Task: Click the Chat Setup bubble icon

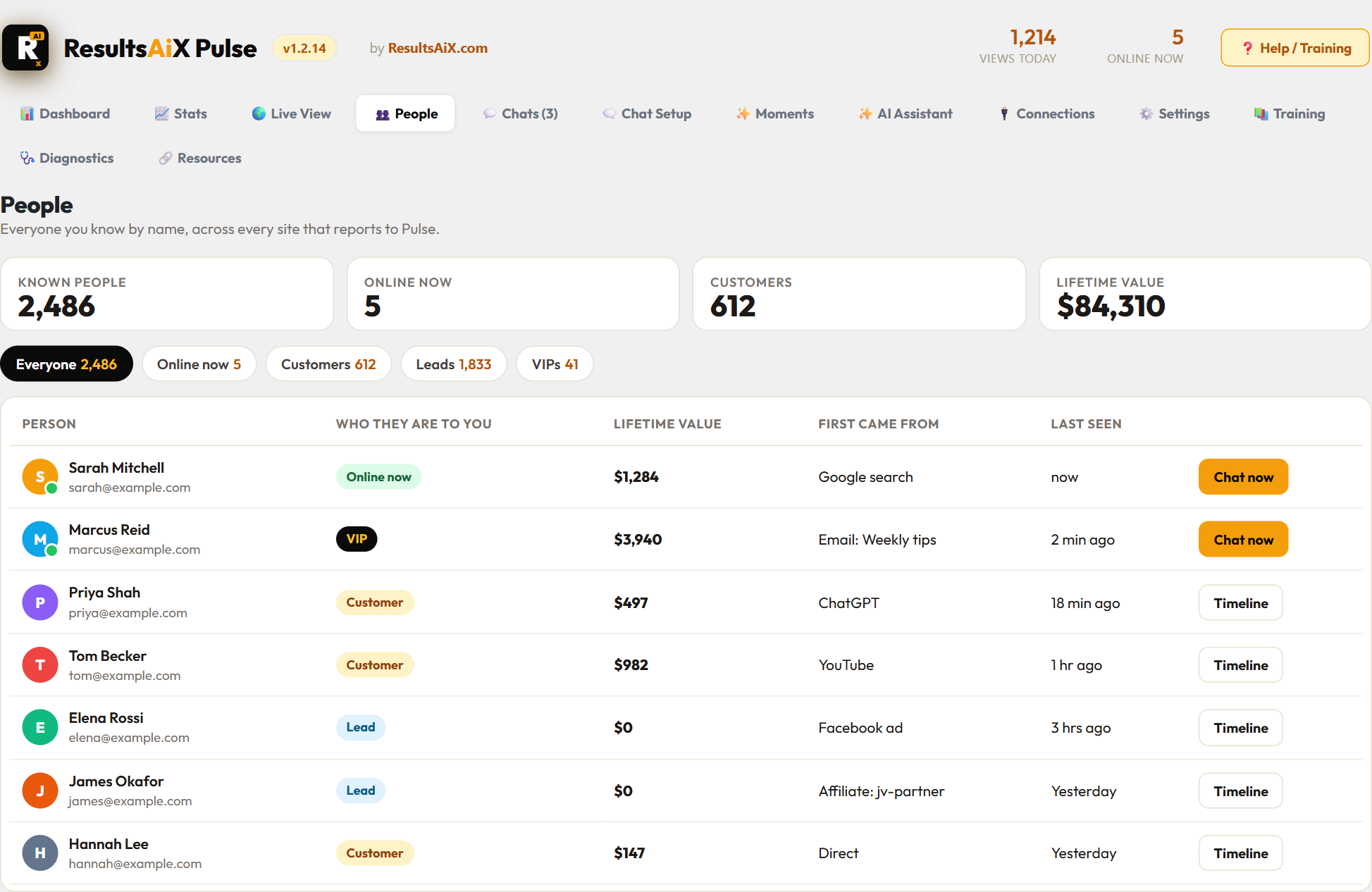Action: click(x=609, y=114)
